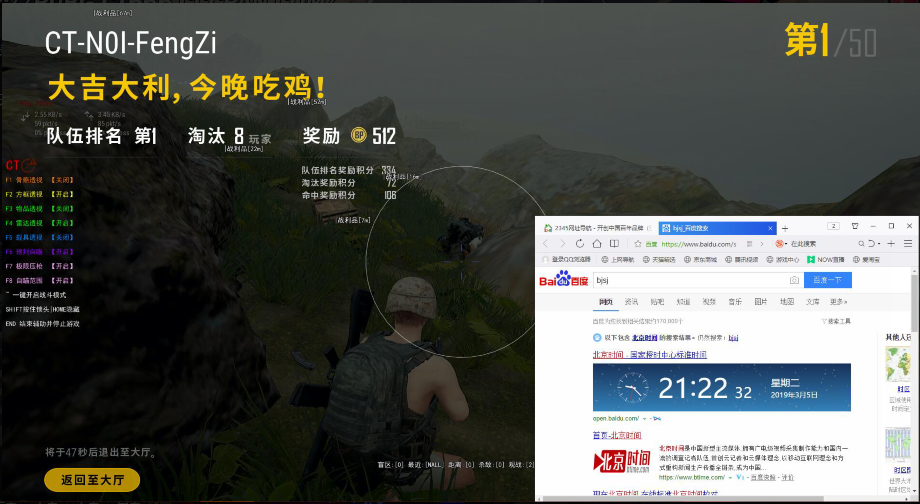Expand dropdown arrow beside www.btime.com
The width and height of the screenshot is (920, 504).
point(730,478)
